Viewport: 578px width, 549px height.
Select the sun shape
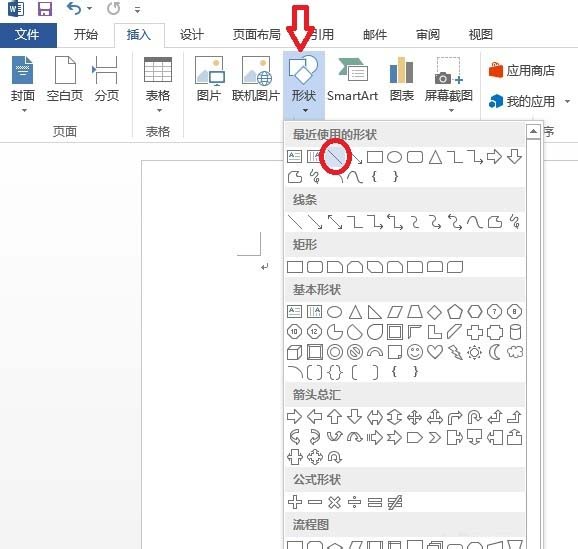click(474, 352)
